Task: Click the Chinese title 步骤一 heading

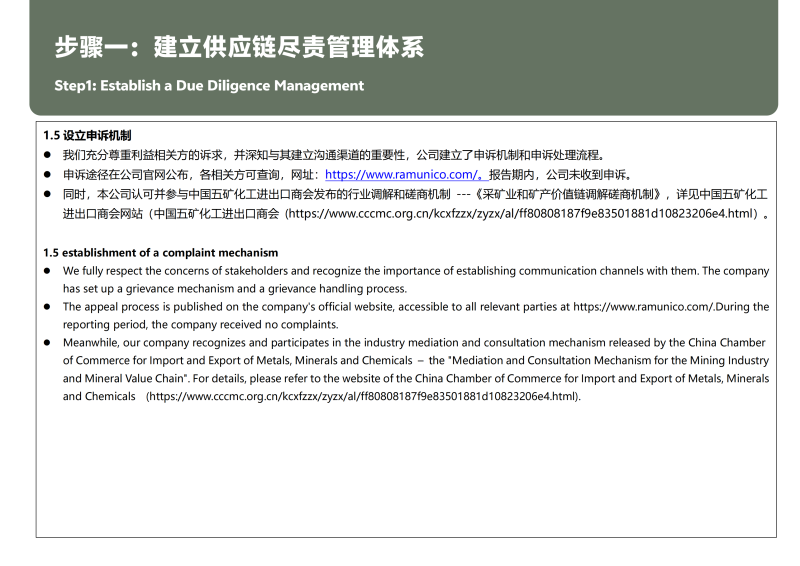Action: click(239, 47)
